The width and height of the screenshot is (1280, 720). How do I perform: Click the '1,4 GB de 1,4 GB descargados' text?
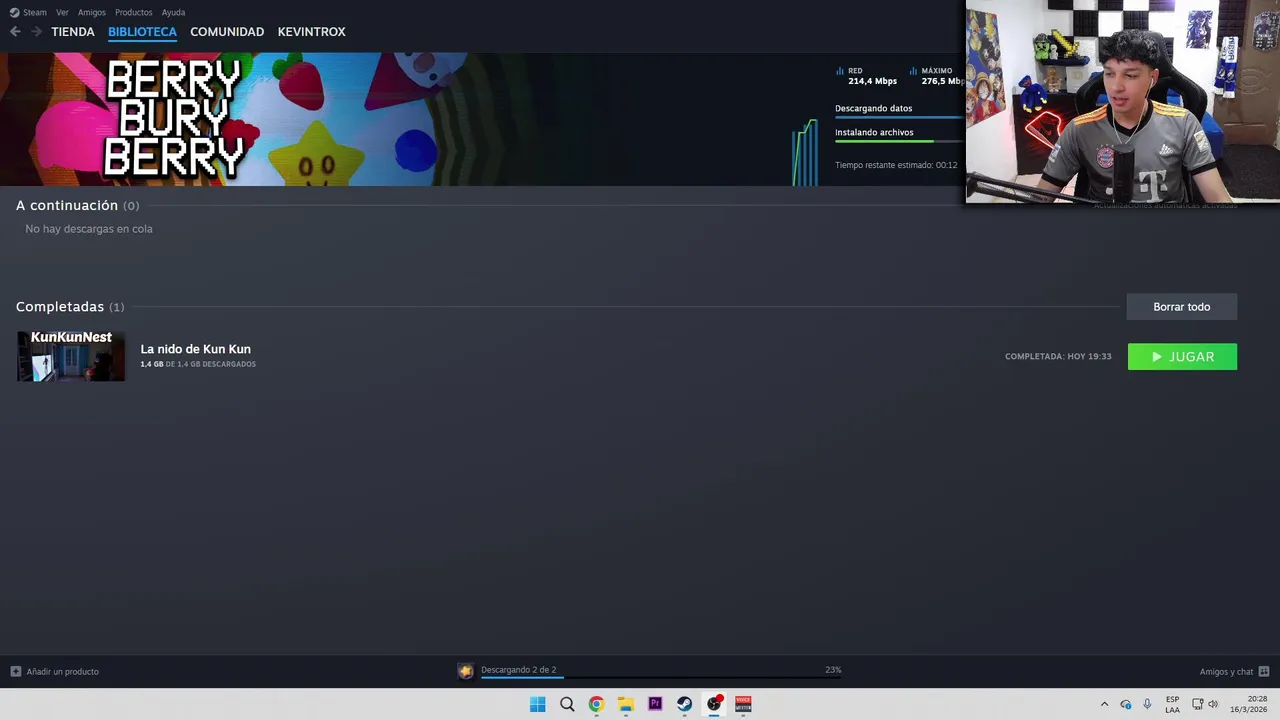coord(198,364)
